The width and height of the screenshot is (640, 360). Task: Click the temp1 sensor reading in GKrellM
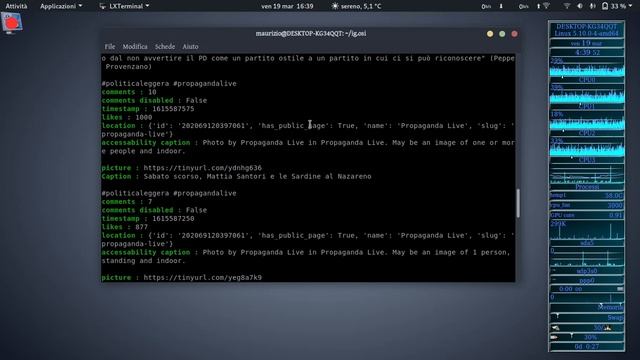[x=587, y=196]
